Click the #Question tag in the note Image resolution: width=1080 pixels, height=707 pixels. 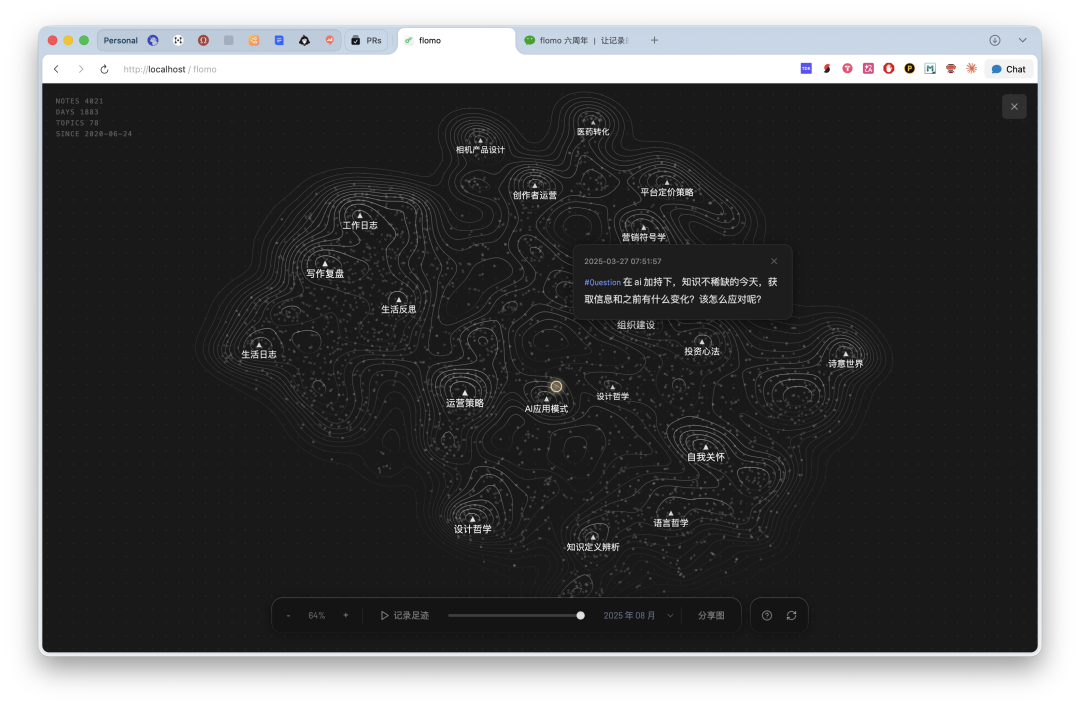pyautogui.click(x=603, y=282)
